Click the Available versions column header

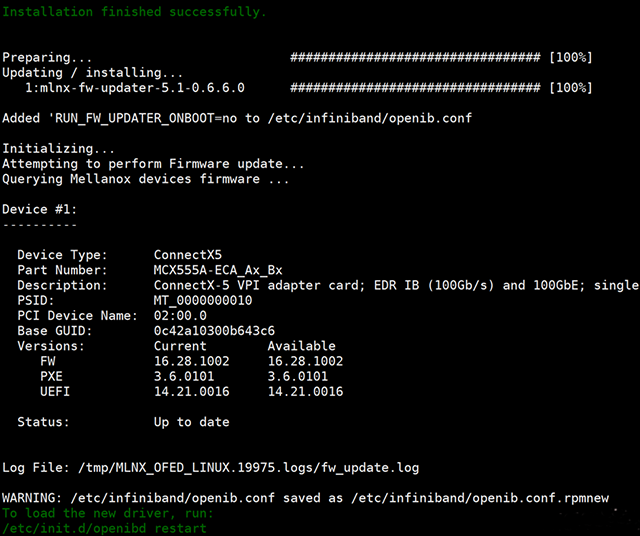(x=302, y=346)
